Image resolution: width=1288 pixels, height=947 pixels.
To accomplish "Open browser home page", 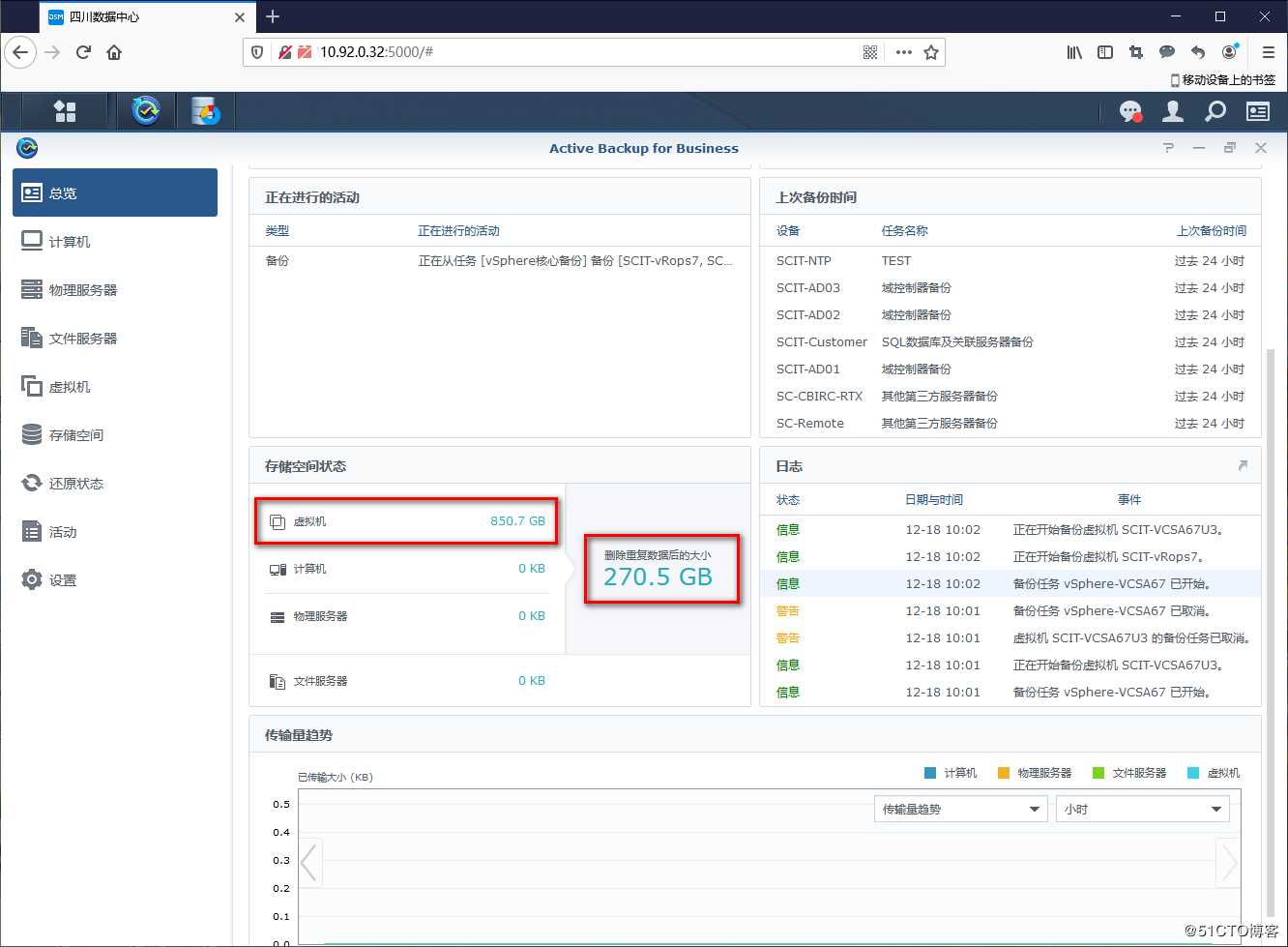I will (114, 52).
